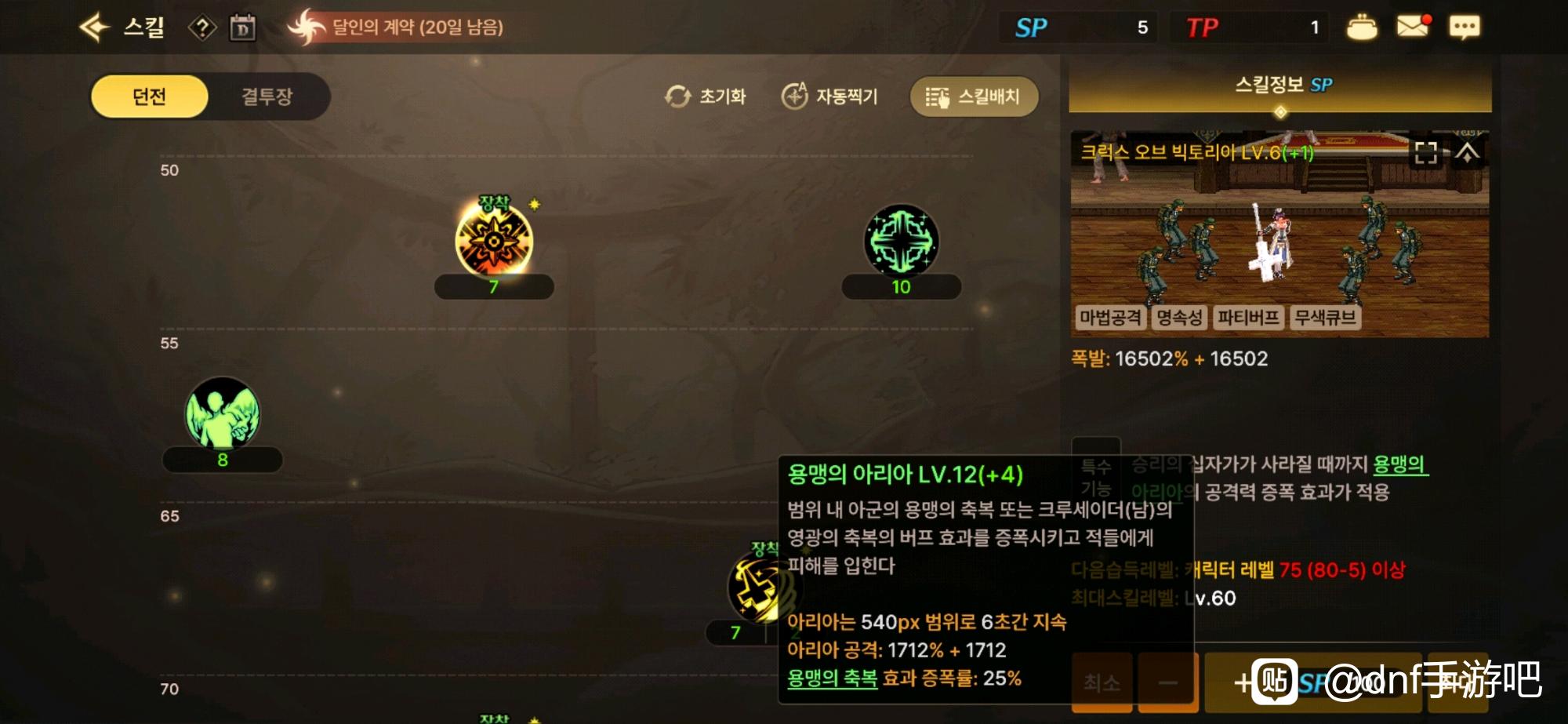Open the 스킬정보 SP panel header
Image resolution: width=1568 pixels, height=724 pixels.
[1280, 86]
